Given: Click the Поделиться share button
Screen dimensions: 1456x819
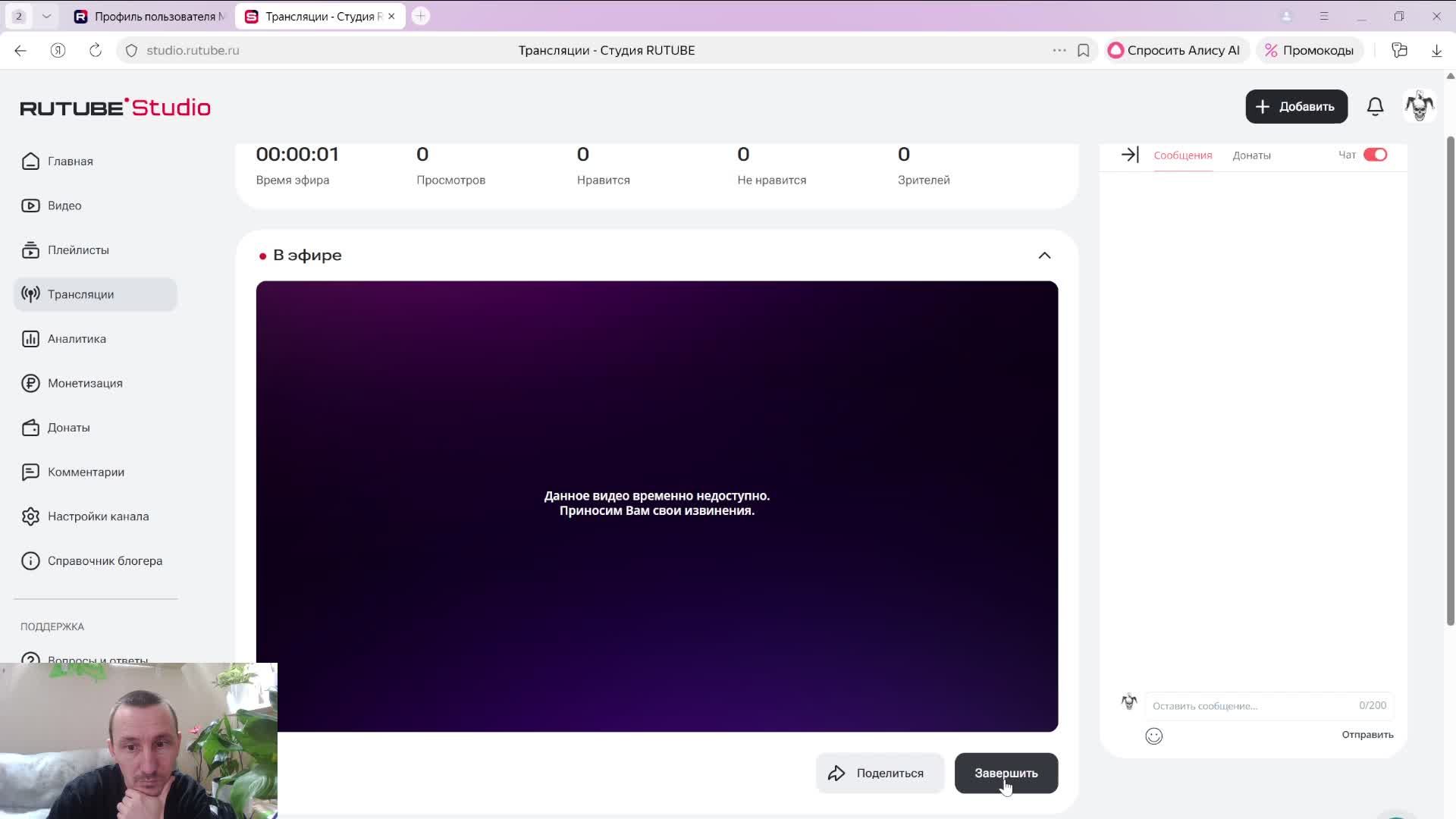Looking at the screenshot, I should tap(879, 773).
